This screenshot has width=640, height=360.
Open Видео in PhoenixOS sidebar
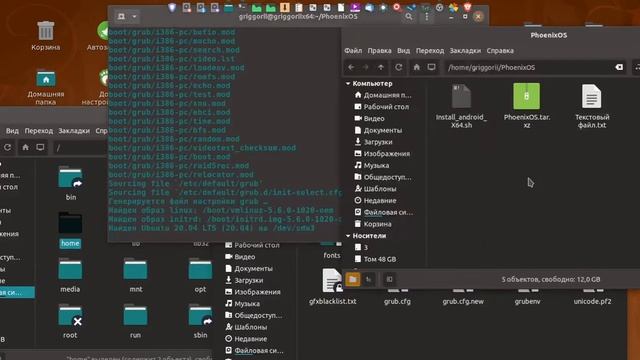click(369, 118)
